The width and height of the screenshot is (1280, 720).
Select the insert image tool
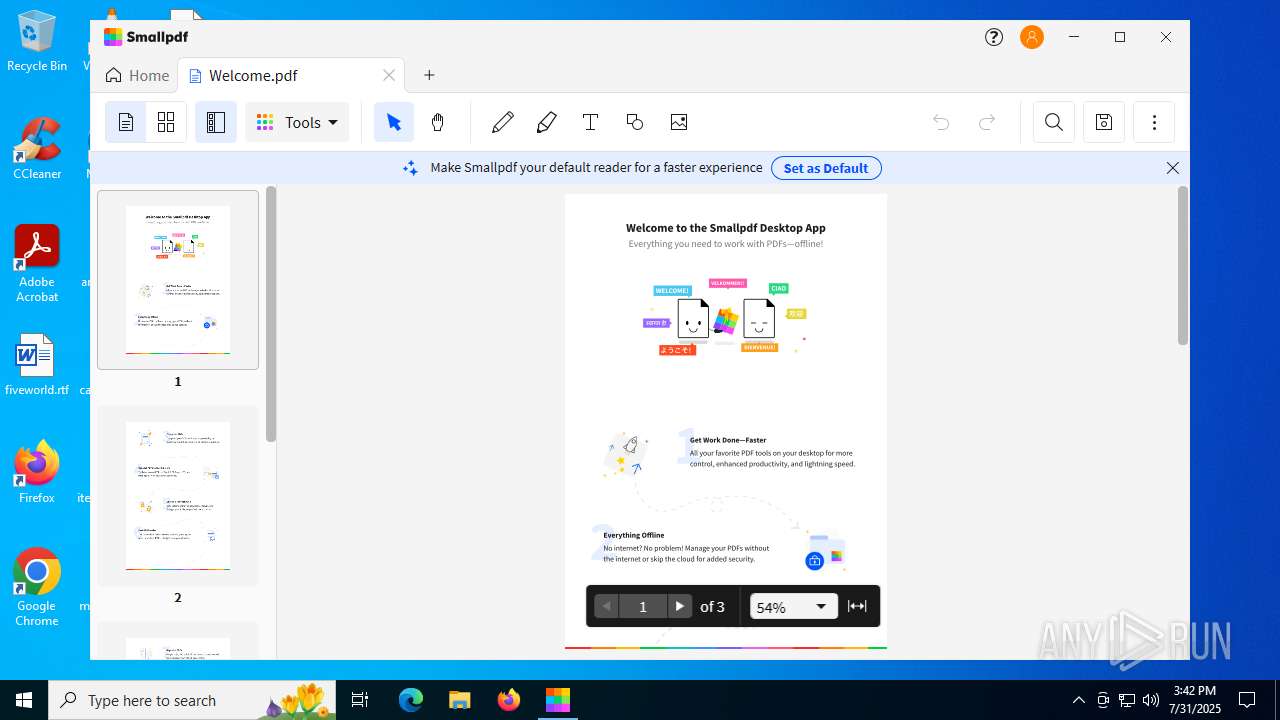[x=679, y=122]
